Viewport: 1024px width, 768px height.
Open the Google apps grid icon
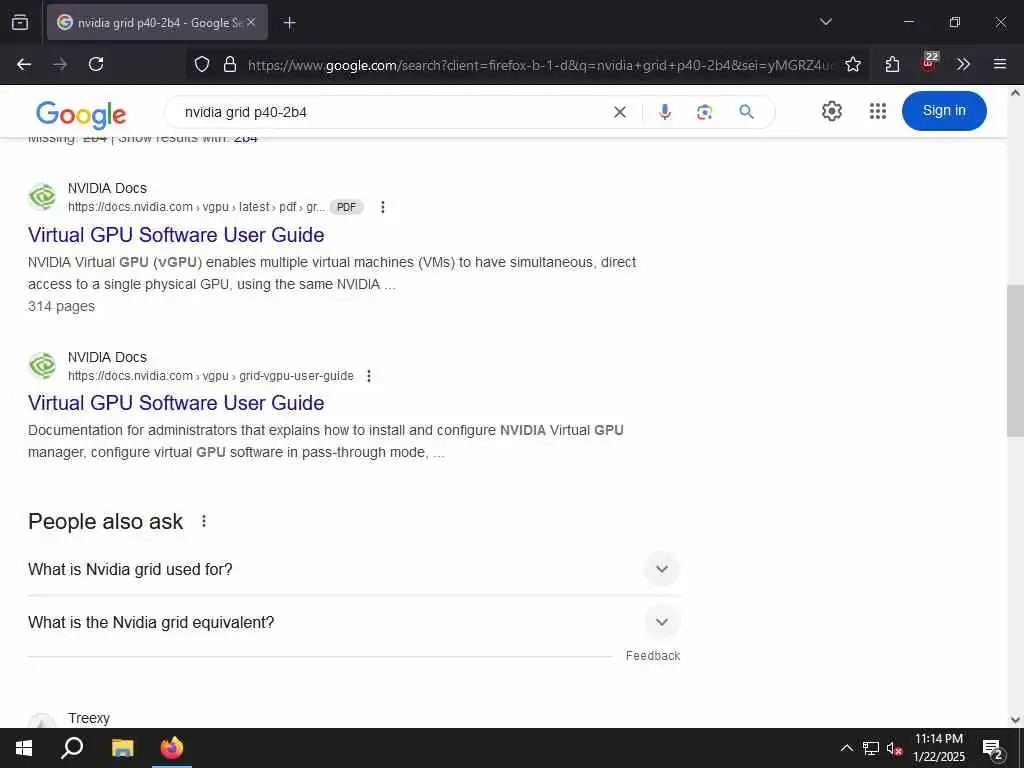pyautogui.click(x=878, y=111)
